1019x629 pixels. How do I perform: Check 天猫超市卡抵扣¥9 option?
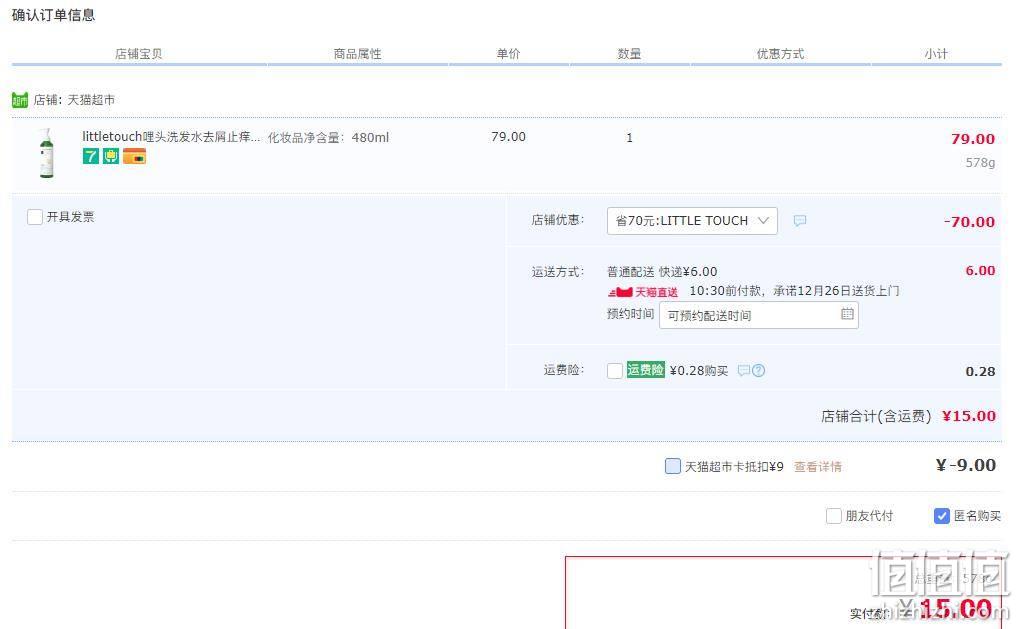673,466
